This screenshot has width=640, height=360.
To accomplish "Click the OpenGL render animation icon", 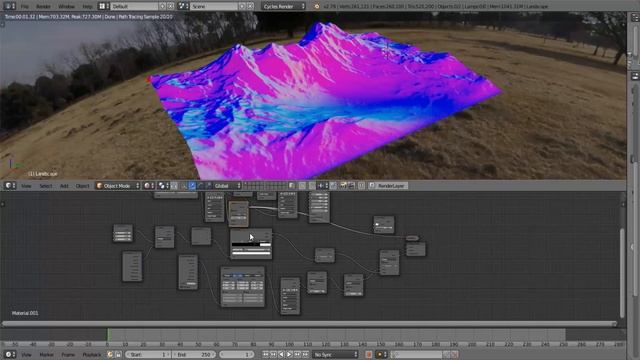I will coord(351,186).
